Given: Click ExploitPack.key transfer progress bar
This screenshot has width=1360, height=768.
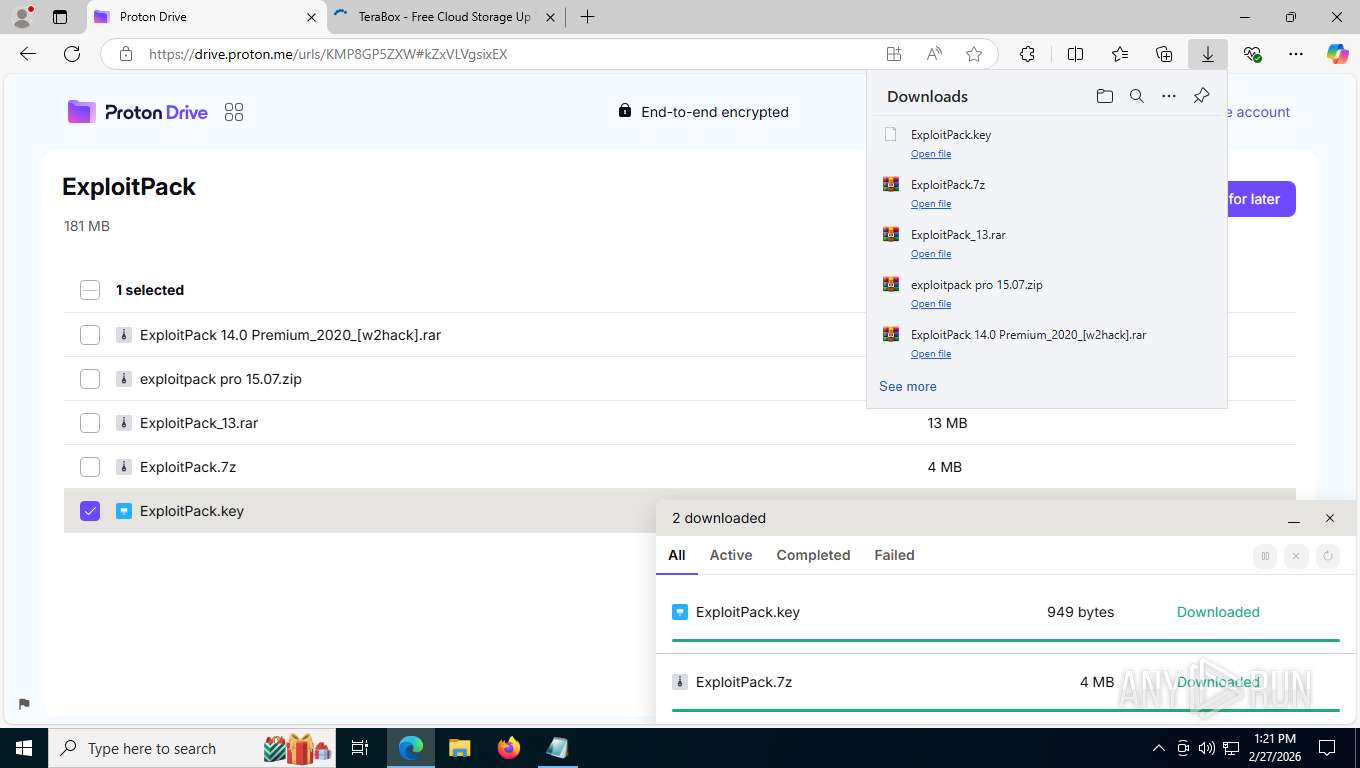Looking at the screenshot, I should pyautogui.click(x=1006, y=640).
